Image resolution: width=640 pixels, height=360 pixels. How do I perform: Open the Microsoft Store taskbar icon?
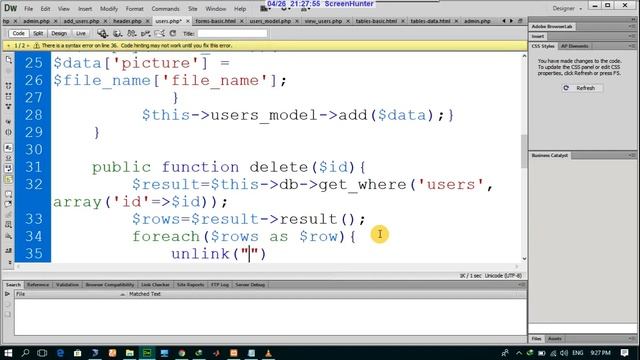click(x=78, y=353)
